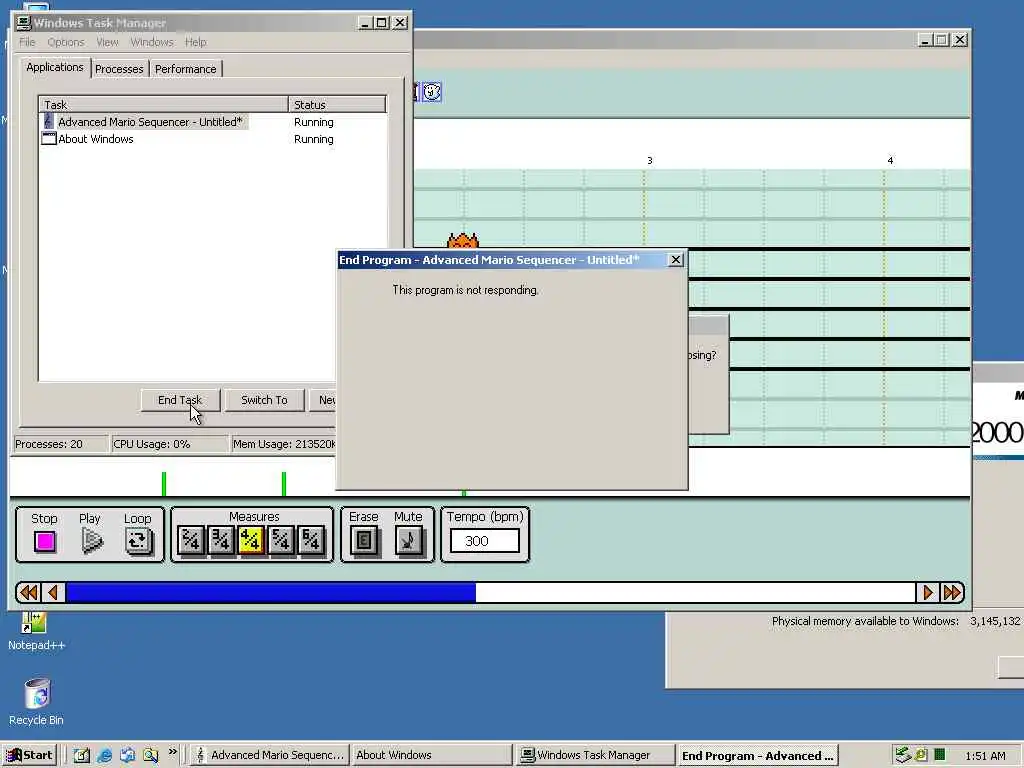Click End Program taskbar button
The image size is (1024, 768).
pos(757,756)
